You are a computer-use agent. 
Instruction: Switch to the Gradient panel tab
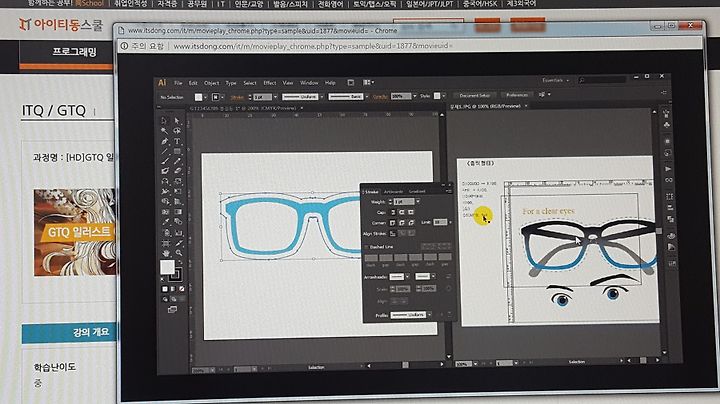coord(417,191)
